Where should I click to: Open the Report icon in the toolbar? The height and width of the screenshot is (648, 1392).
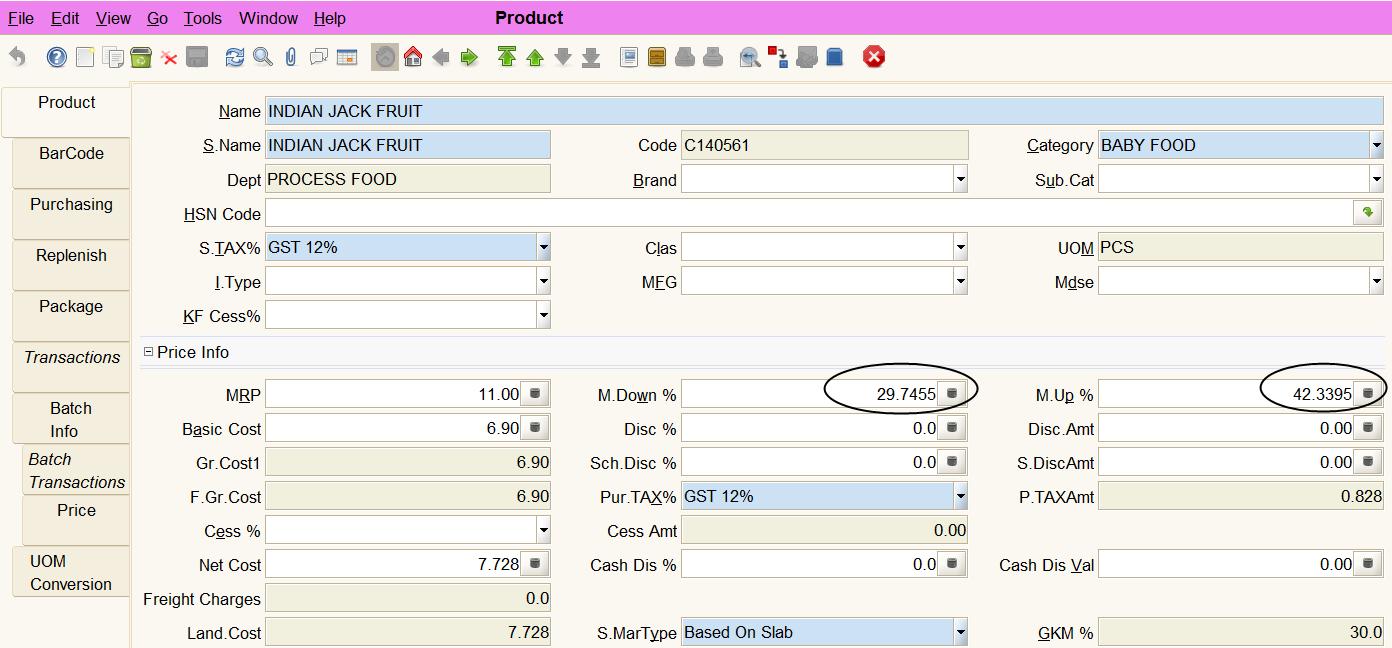629,57
